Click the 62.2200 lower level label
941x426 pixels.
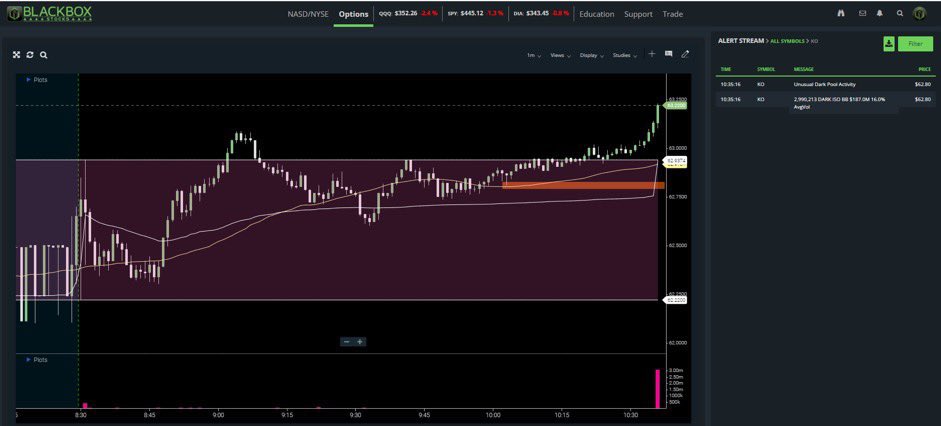676,300
